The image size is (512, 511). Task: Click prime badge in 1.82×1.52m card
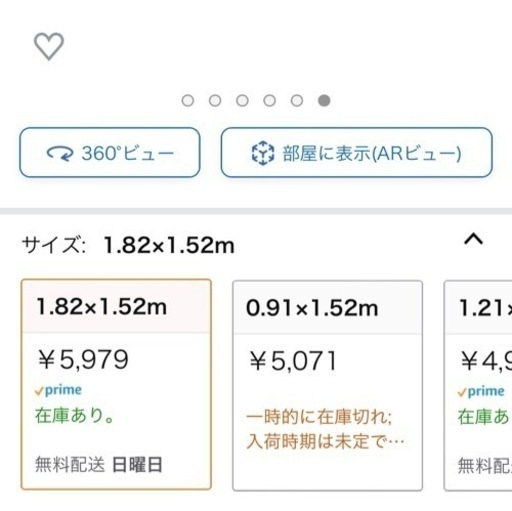58,390
